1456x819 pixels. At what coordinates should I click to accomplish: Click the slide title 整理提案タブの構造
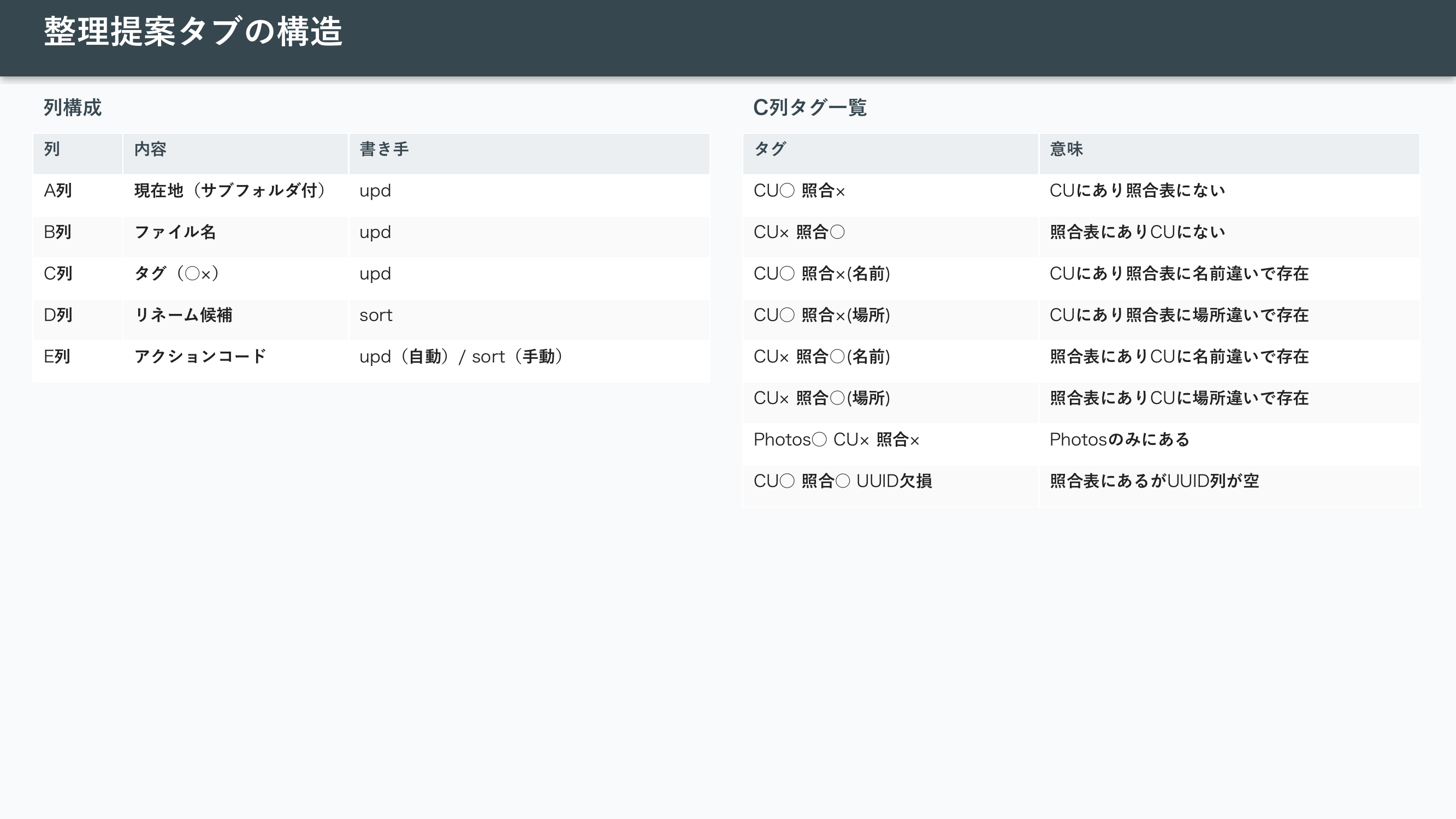tap(193, 32)
